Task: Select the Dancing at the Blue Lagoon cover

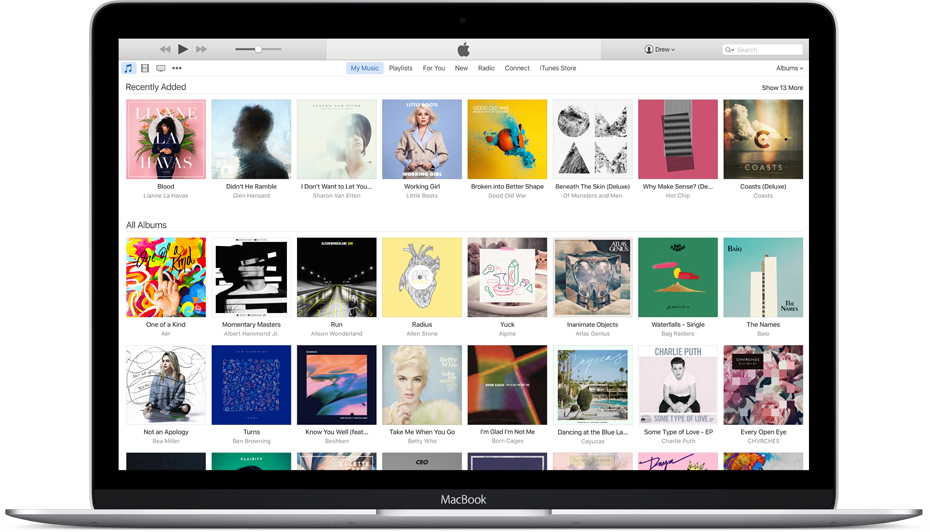Action: (x=593, y=385)
